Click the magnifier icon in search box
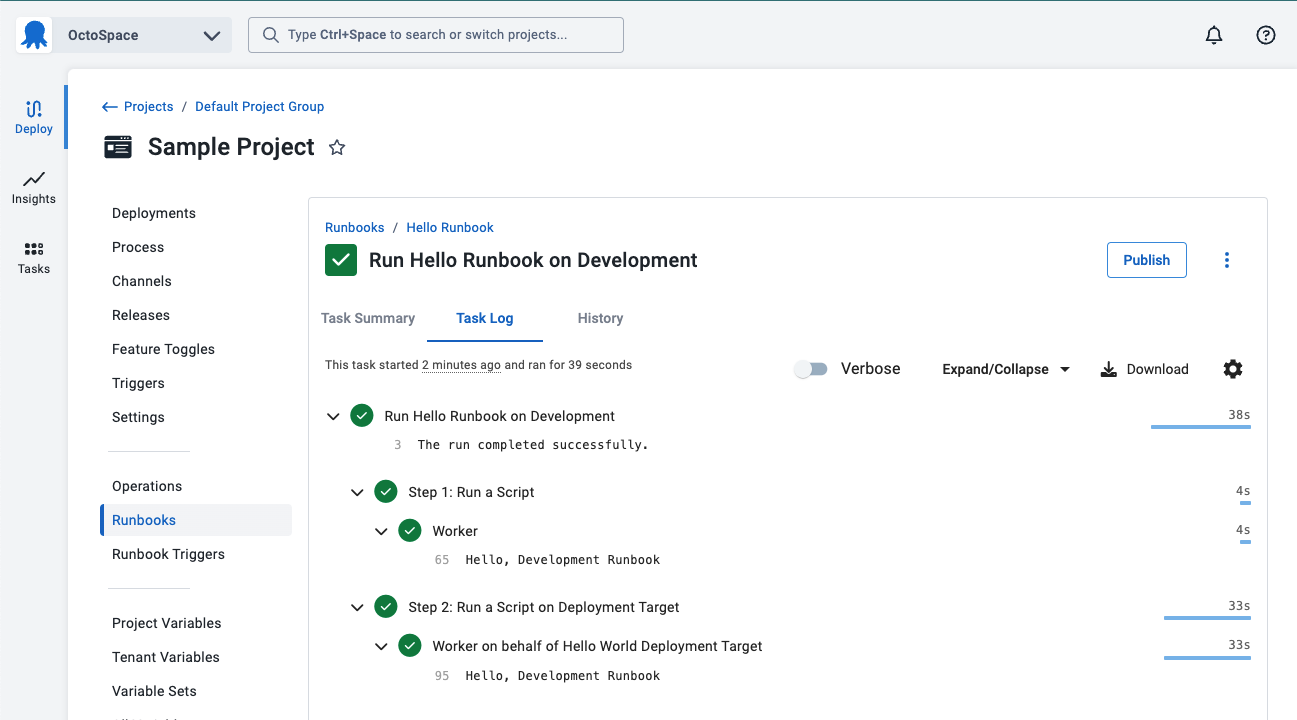The width and height of the screenshot is (1297, 720). (270, 35)
